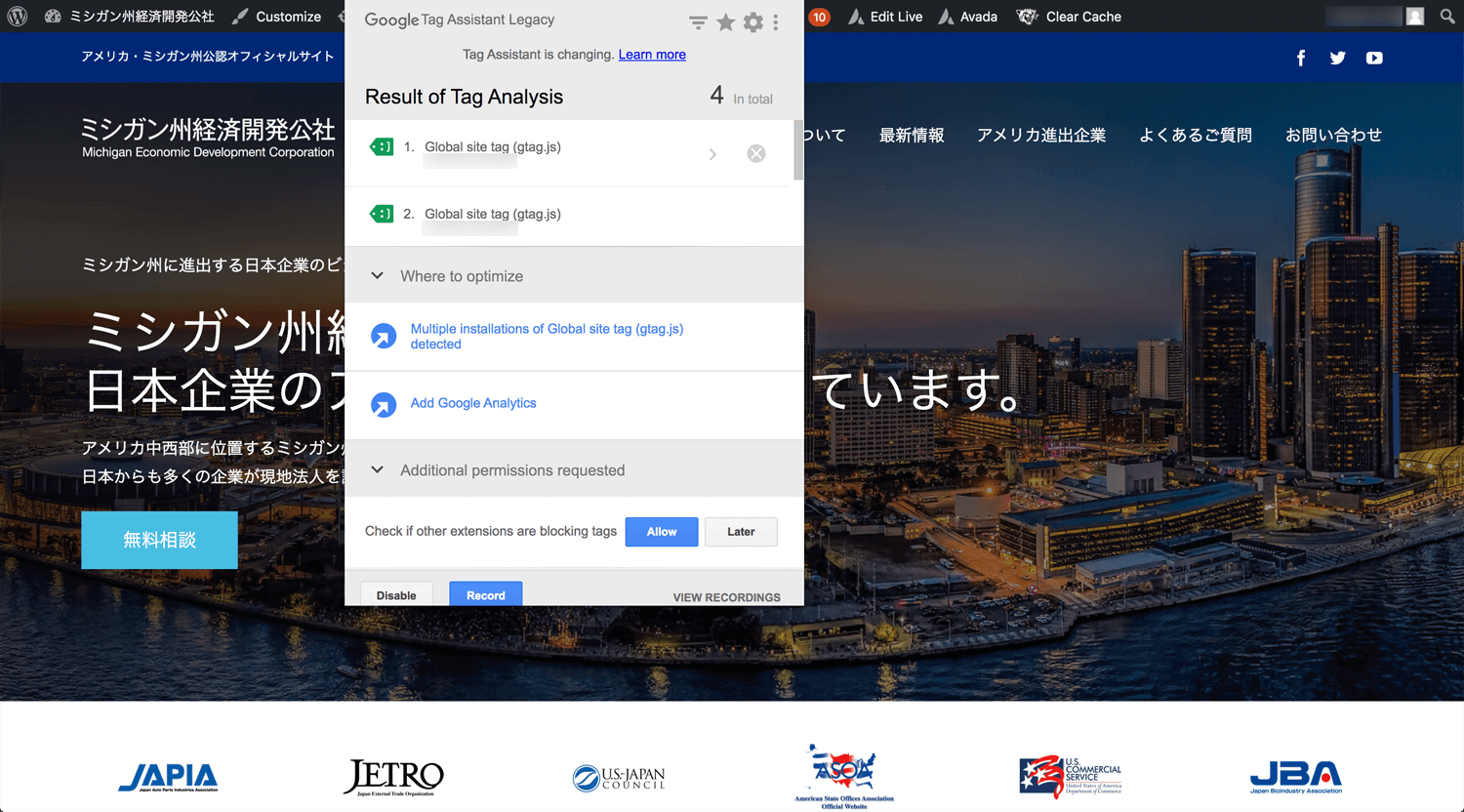The height and width of the screenshot is (812, 1464).
Task: Open the Add Google Analytics link
Action: click(x=473, y=403)
